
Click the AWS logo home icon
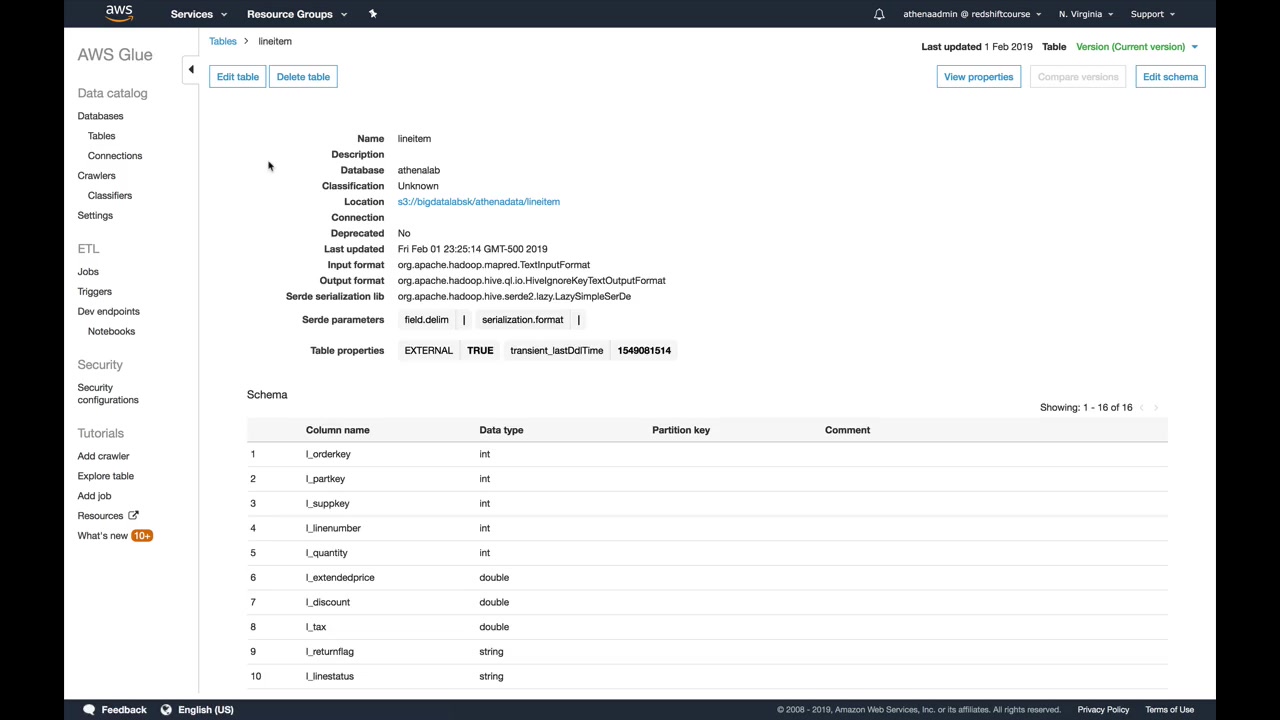118,14
